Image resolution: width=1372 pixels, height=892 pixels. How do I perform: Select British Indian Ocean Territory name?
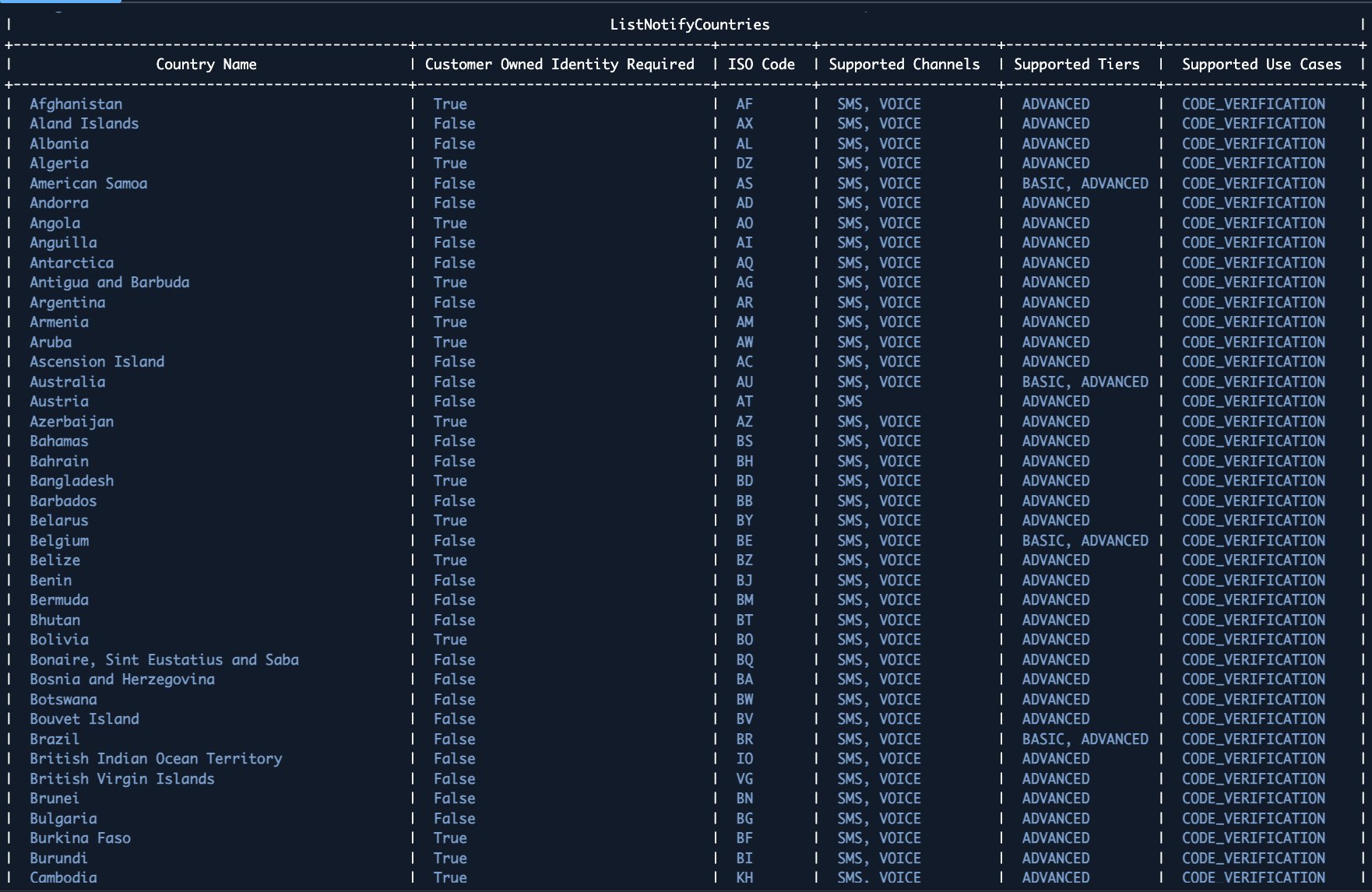pos(156,758)
